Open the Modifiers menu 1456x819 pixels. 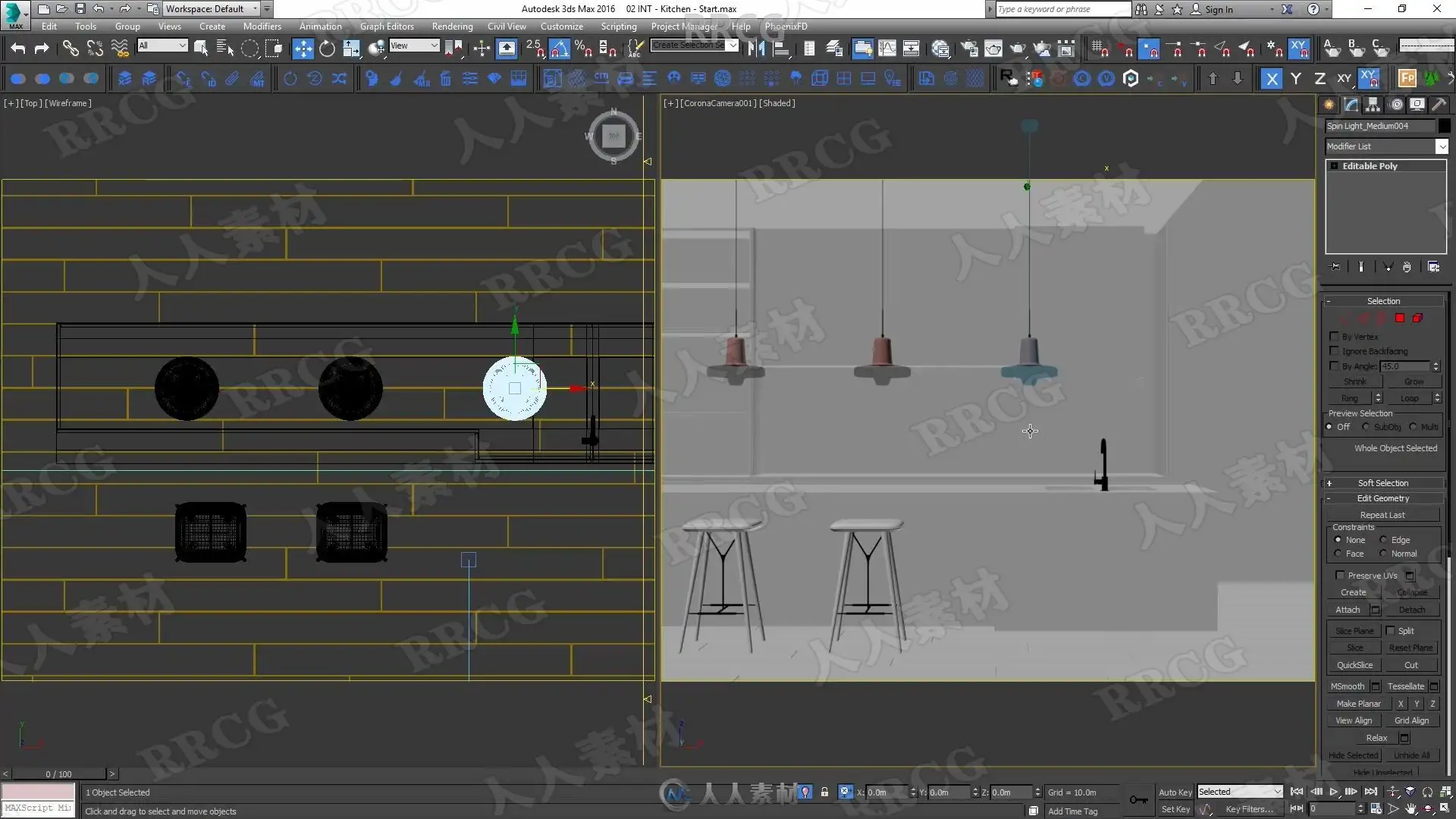[262, 26]
